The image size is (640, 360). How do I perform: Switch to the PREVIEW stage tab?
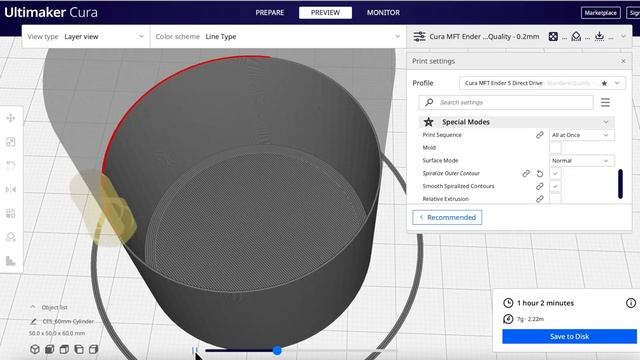click(325, 13)
